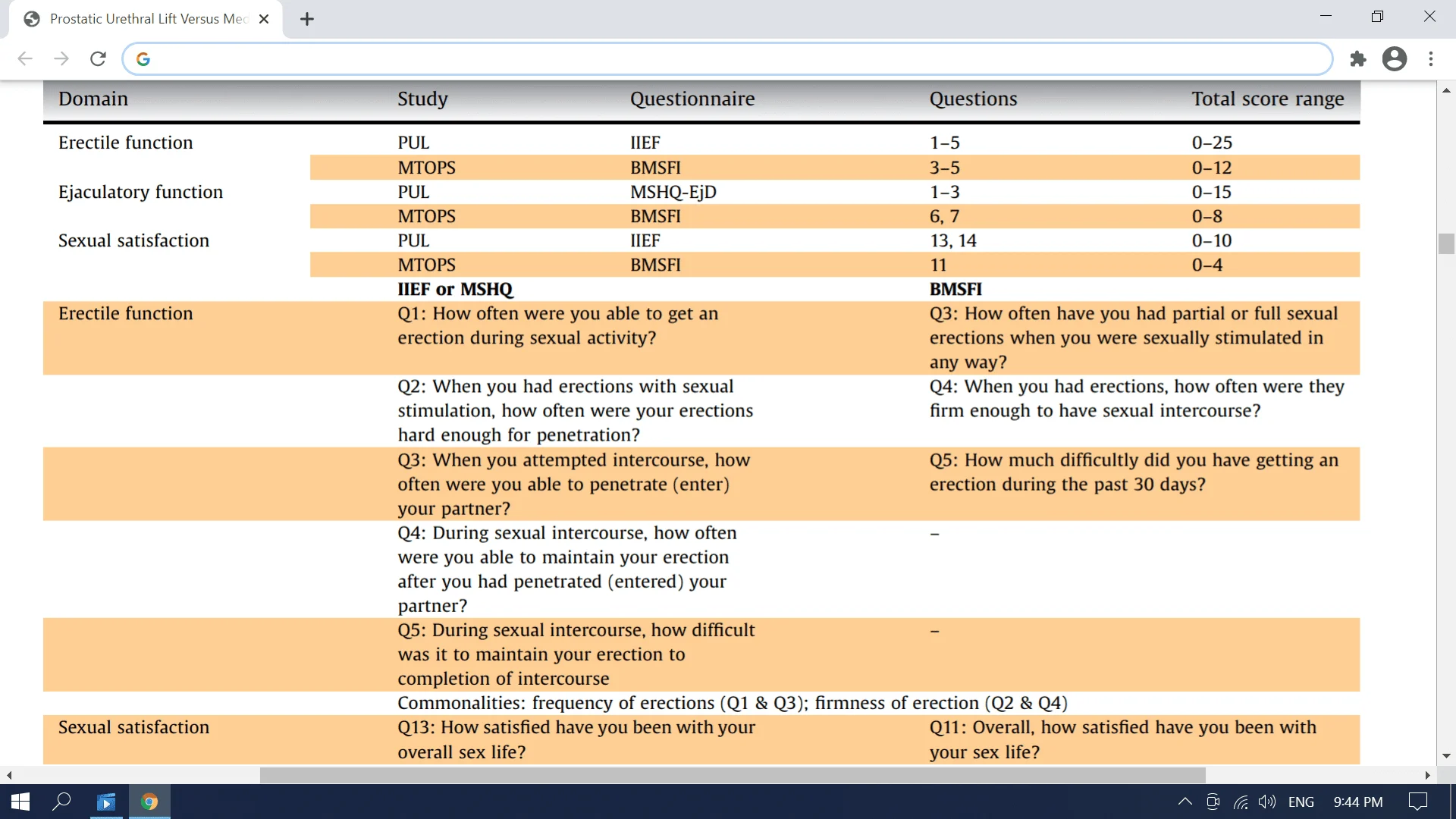The height and width of the screenshot is (819, 1456).
Task: Click the Questions column header
Action: [973, 99]
